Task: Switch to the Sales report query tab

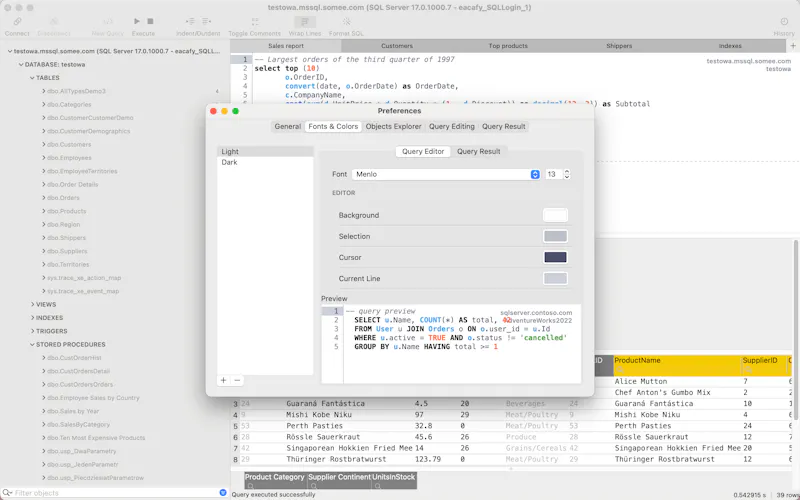Action: point(286,46)
